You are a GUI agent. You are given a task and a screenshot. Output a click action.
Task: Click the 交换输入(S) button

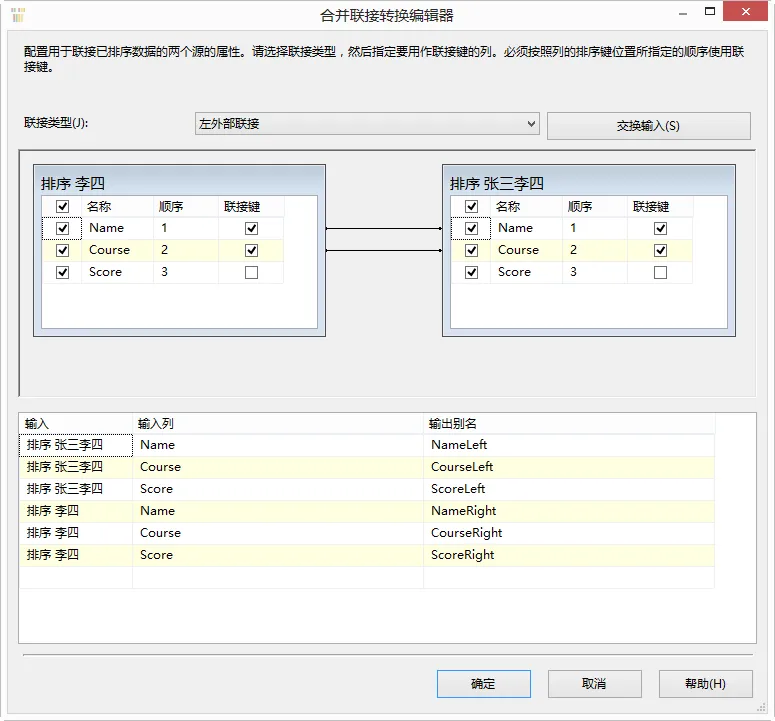648,126
